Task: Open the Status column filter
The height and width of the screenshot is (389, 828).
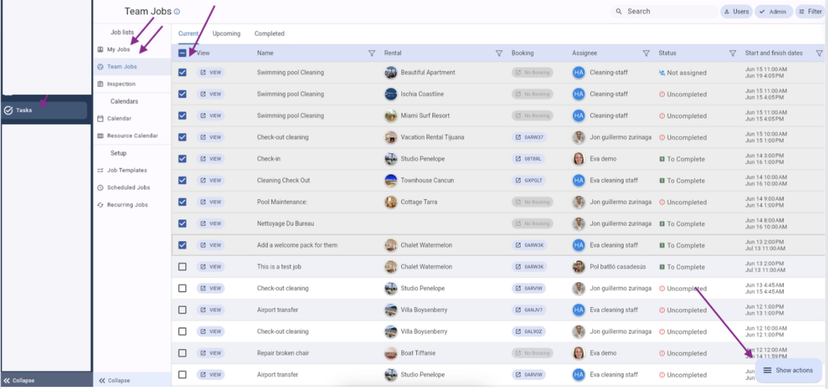Action: (x=733, y=53)
